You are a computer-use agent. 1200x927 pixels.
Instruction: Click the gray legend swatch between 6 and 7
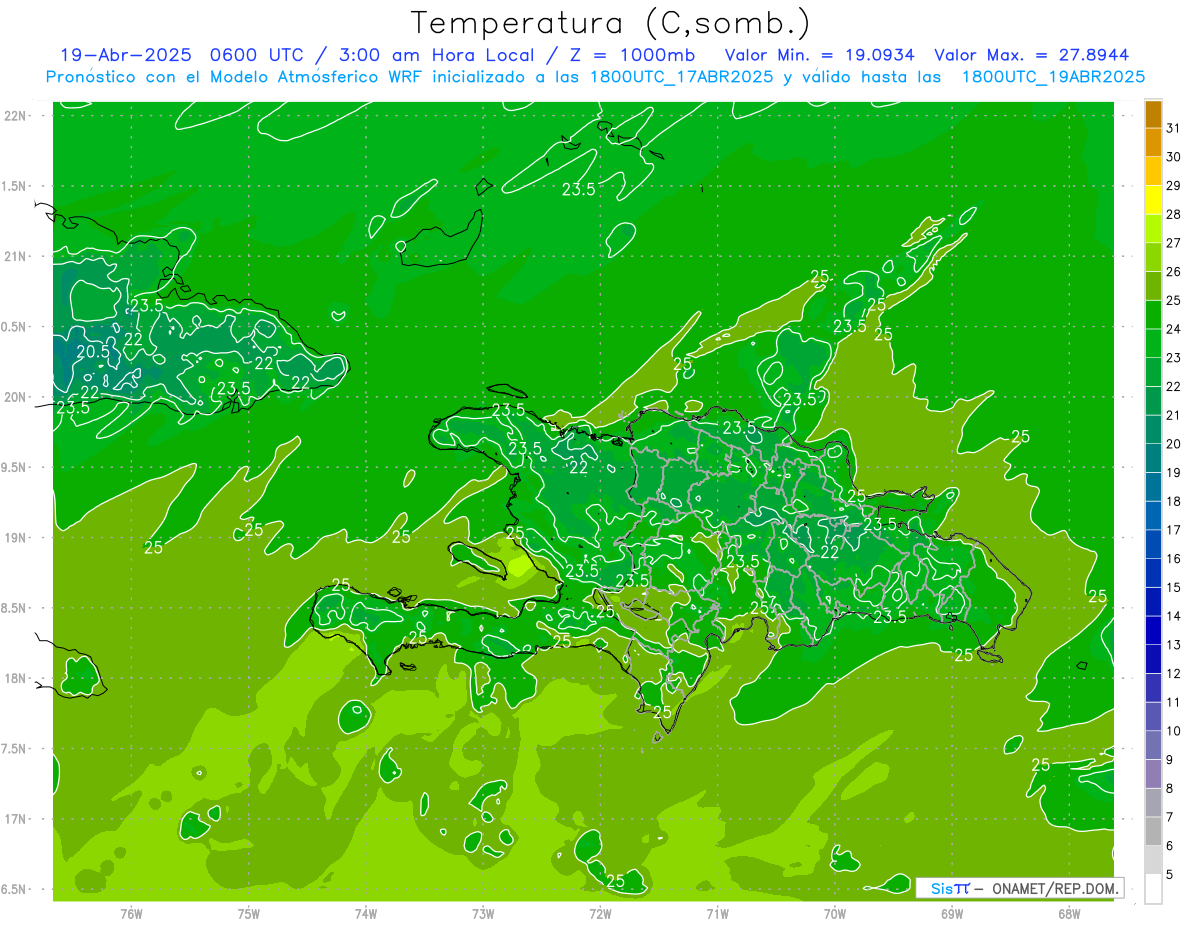1153,832
